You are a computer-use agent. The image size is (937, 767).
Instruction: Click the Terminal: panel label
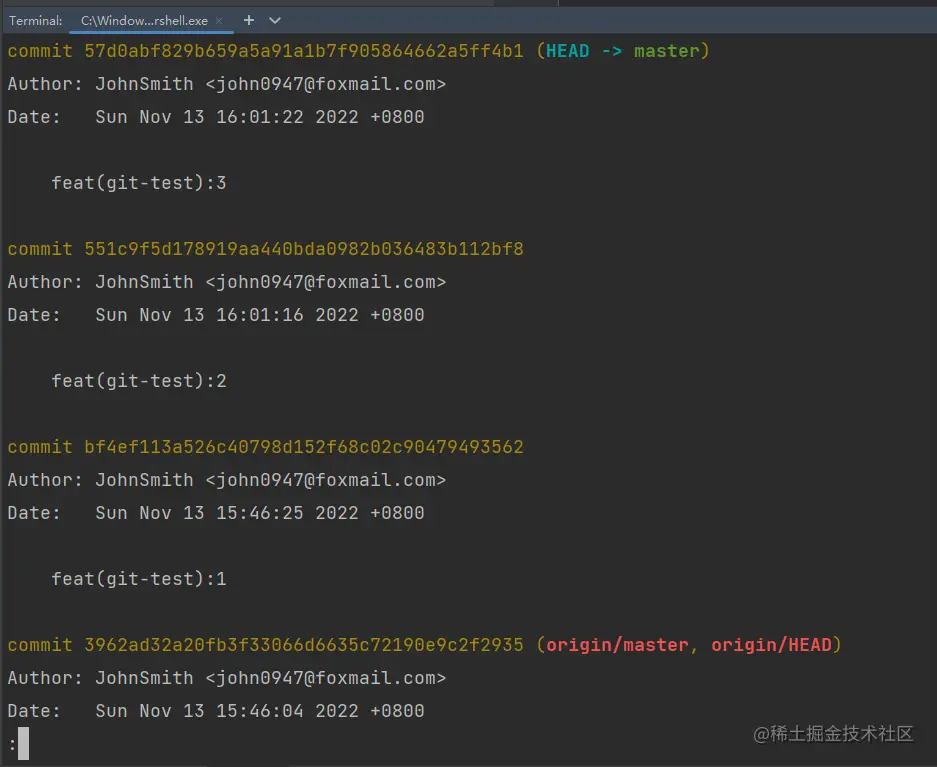point(35,21)
